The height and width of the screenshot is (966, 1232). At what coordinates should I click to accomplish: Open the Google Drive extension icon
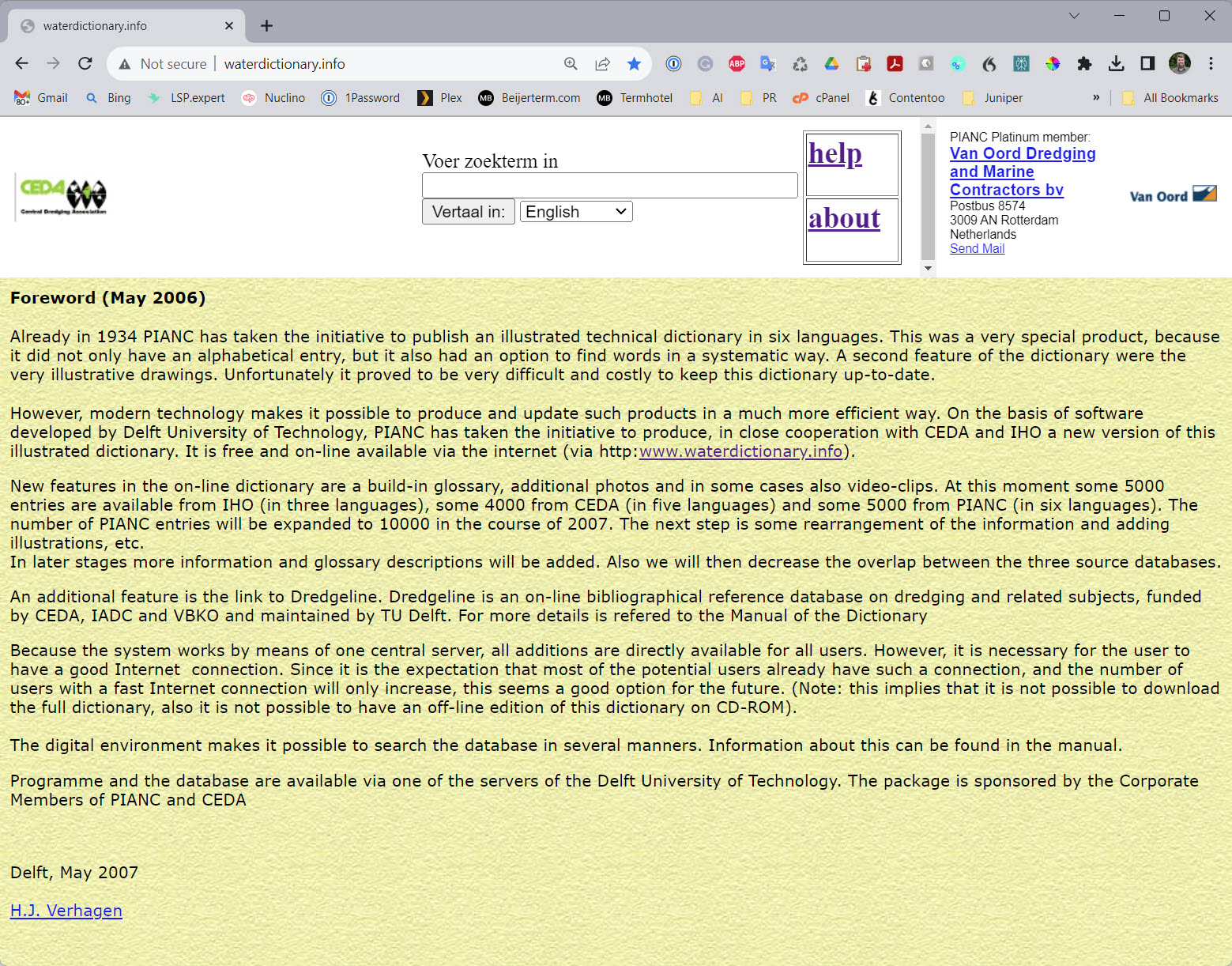tap(831, 64)
